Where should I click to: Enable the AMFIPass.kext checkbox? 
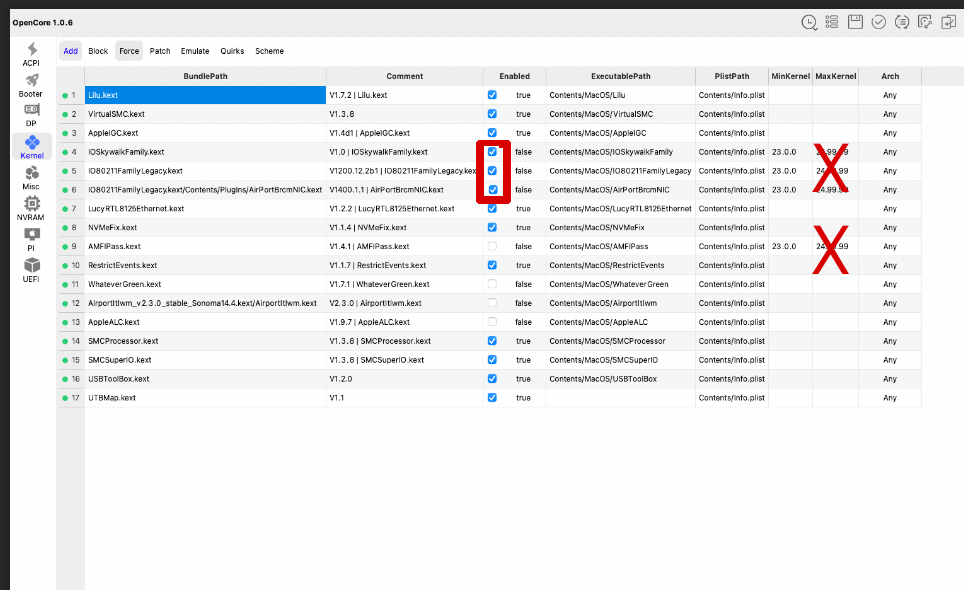pos(492,246)
